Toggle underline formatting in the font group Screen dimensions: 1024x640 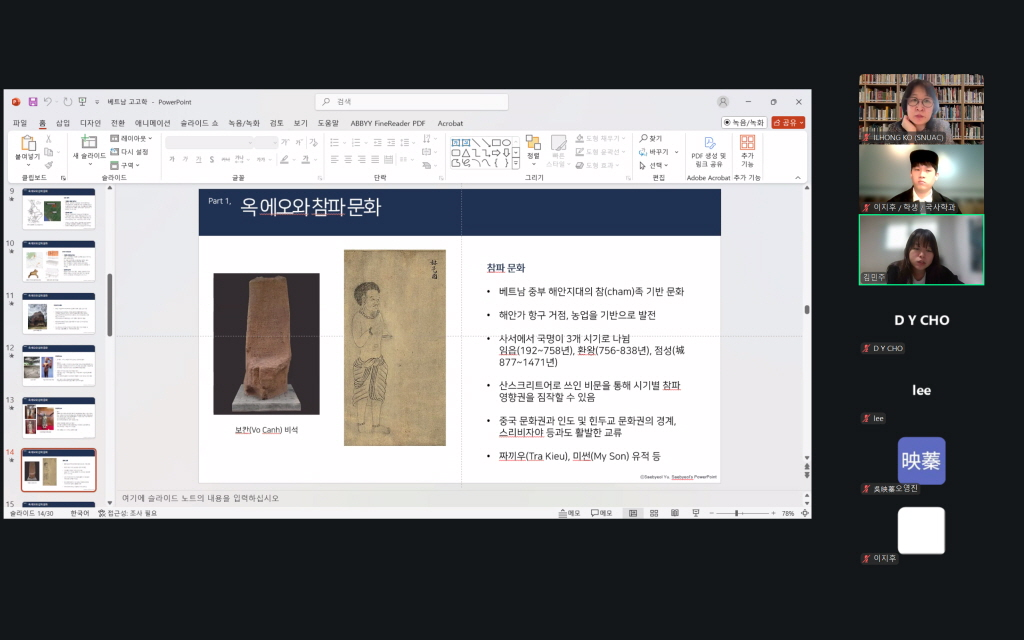199,159
